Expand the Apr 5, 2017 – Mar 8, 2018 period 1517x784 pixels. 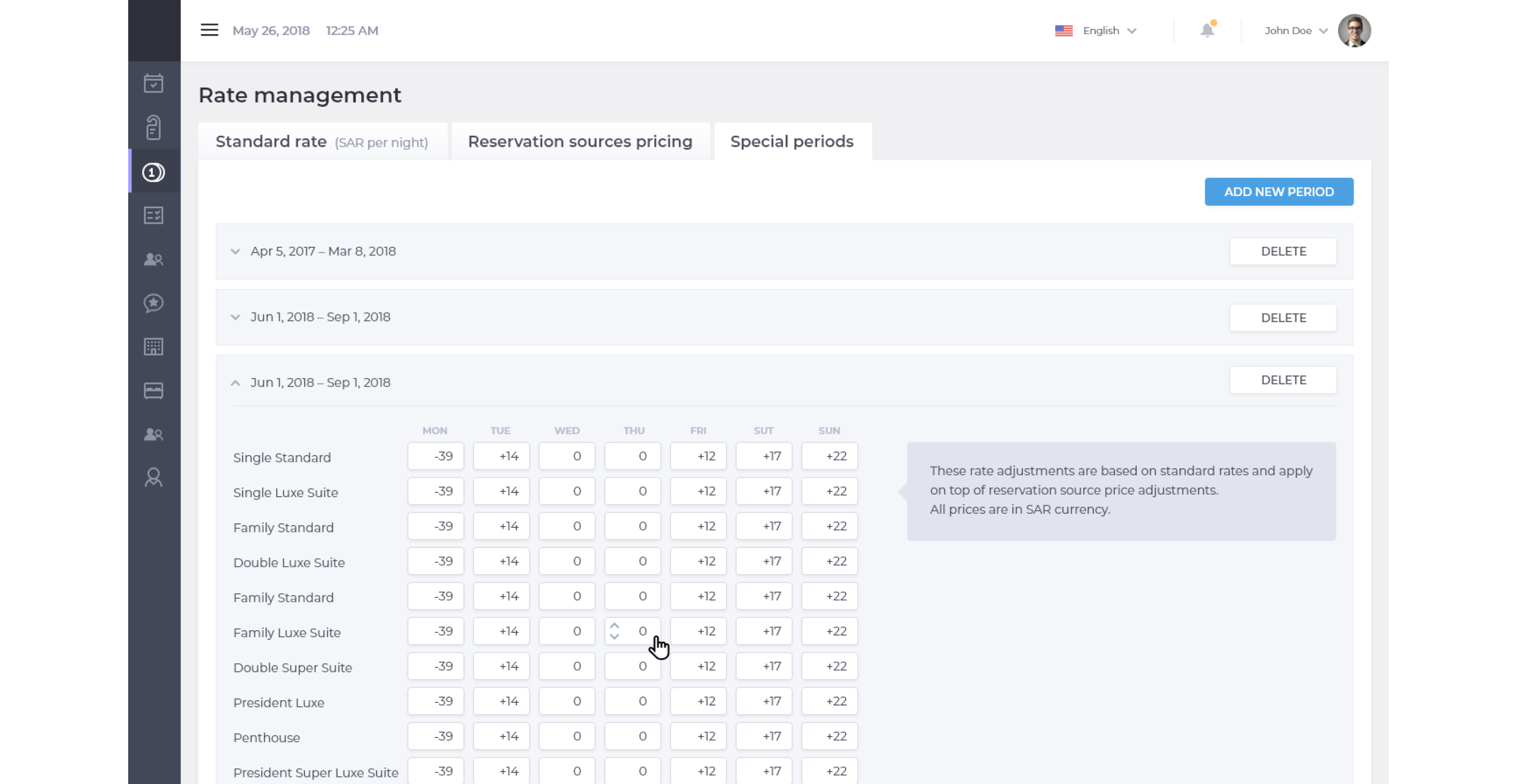[235, 252]
